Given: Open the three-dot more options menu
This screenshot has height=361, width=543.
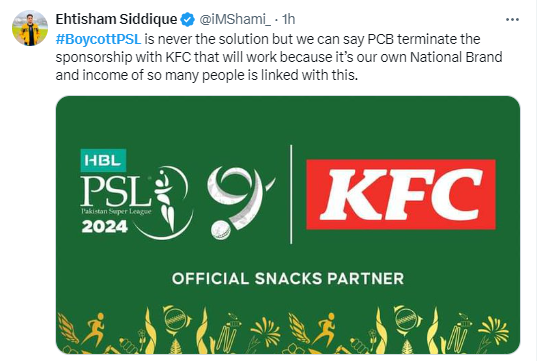Looking at the screenshot, I should tap(512, 19).
